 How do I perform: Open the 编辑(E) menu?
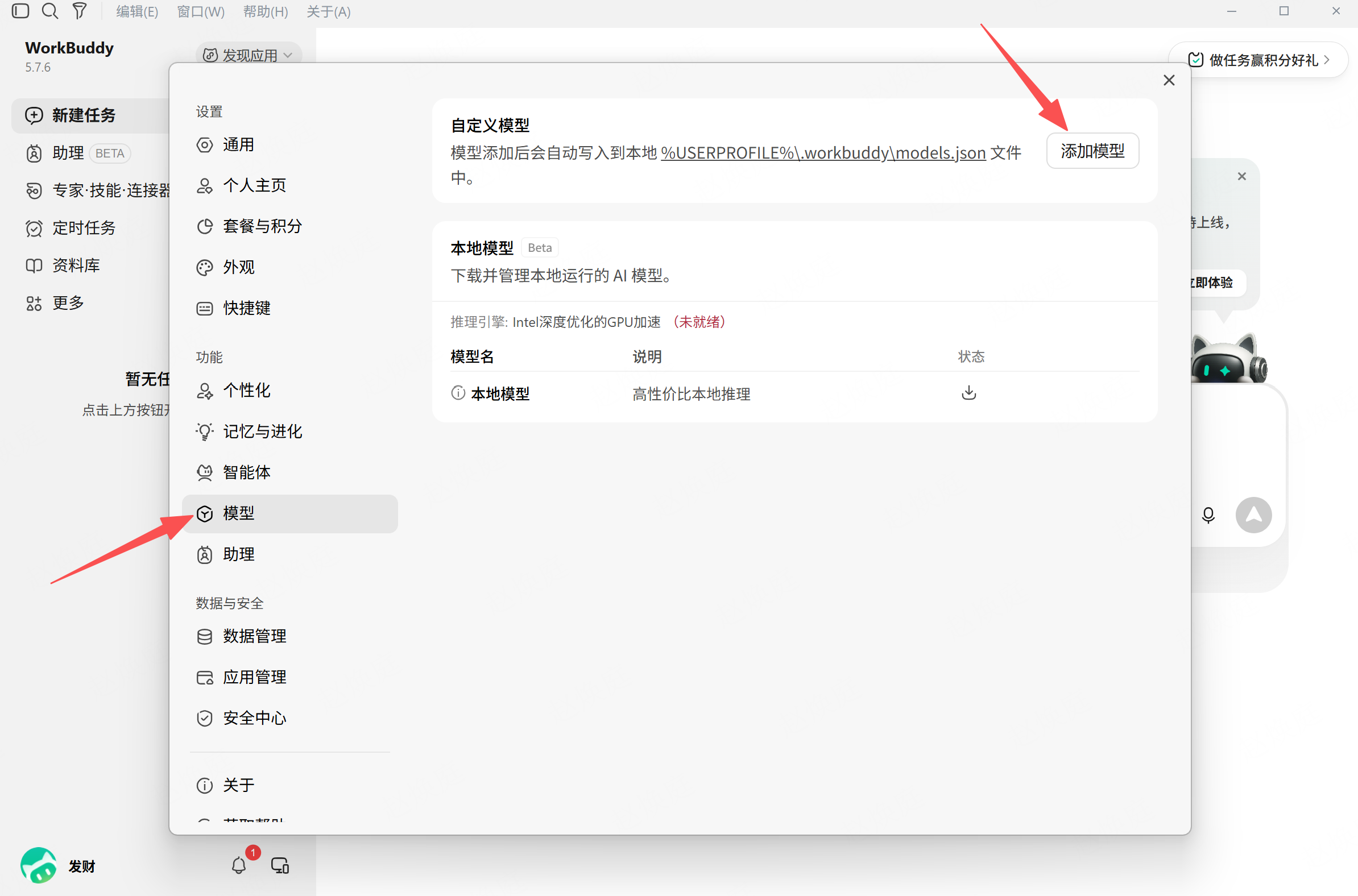(137, 11)
